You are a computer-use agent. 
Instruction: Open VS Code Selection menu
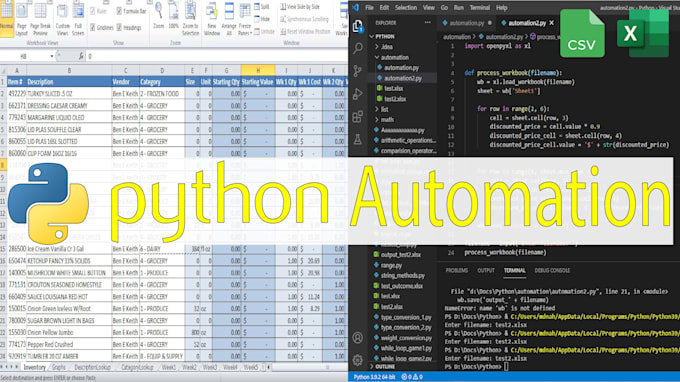[406, 7]
